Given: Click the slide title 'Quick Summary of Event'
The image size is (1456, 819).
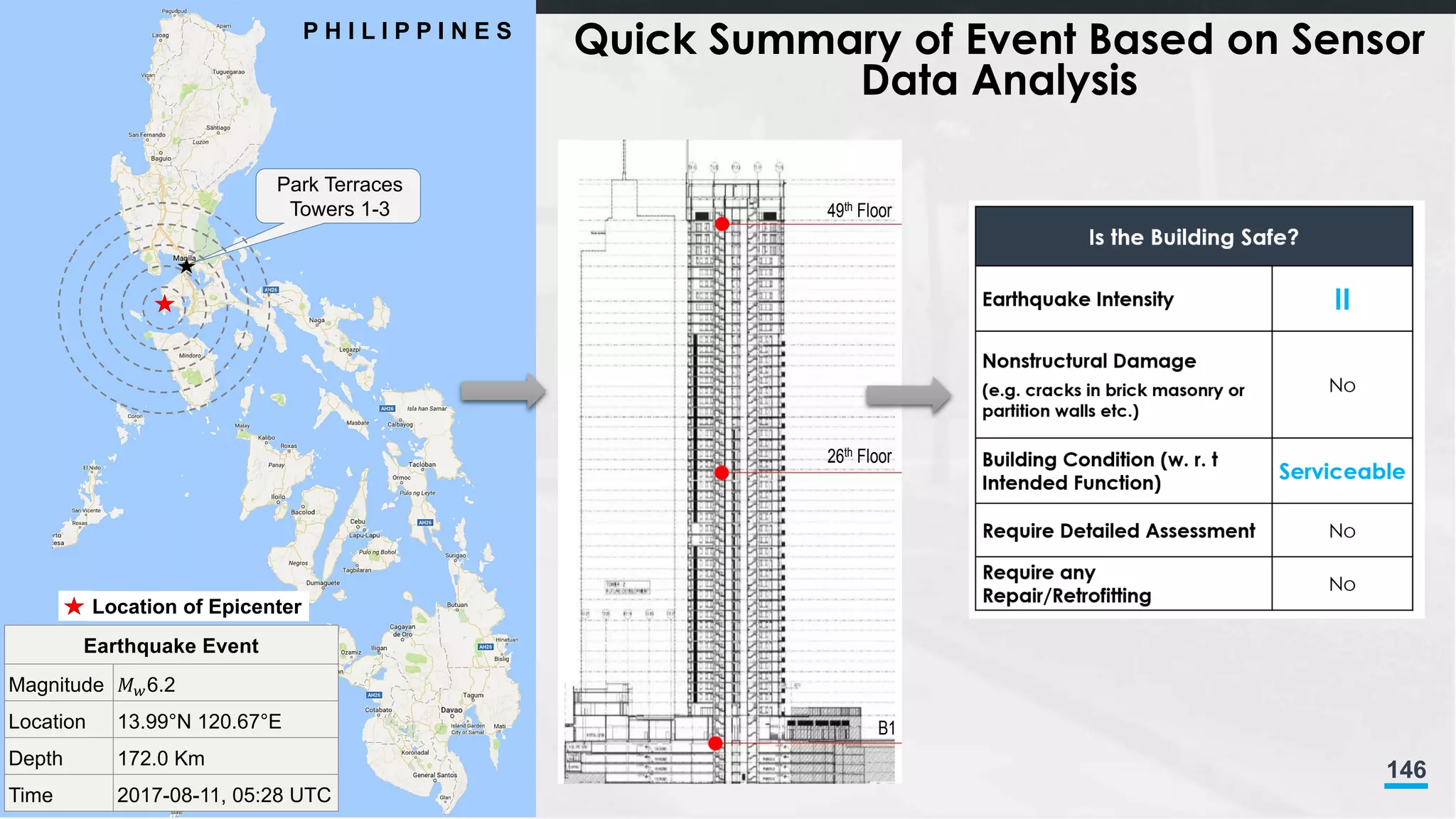Looking at the screenshot, I should tap(999, 59).
